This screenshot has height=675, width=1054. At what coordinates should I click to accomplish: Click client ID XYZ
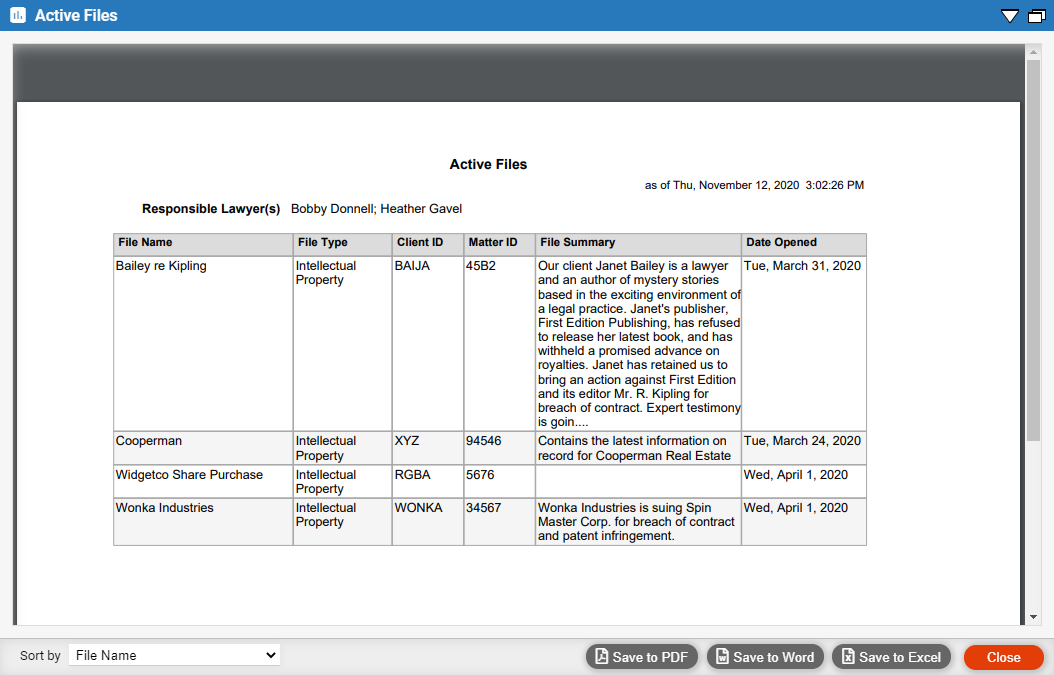tap(407, 441)
